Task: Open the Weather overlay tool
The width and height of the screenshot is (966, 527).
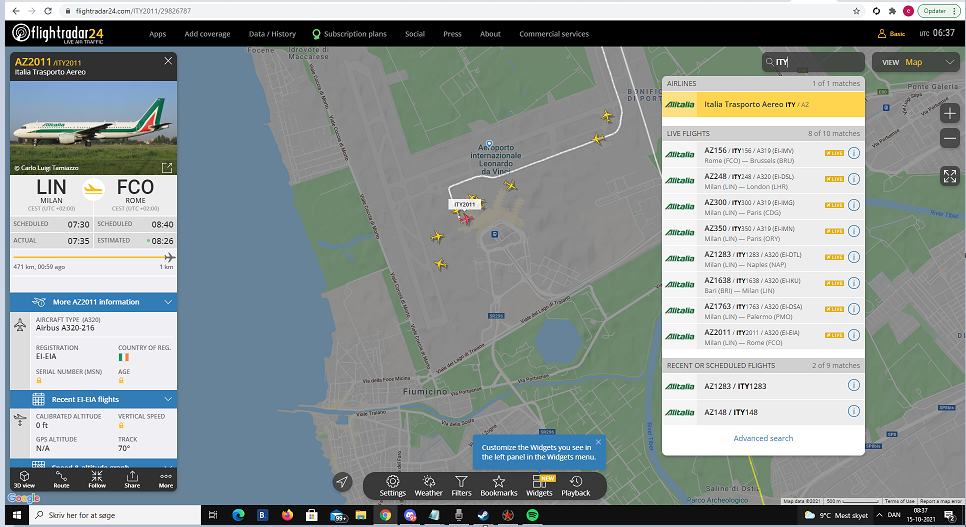Action: tap(428, 486)
